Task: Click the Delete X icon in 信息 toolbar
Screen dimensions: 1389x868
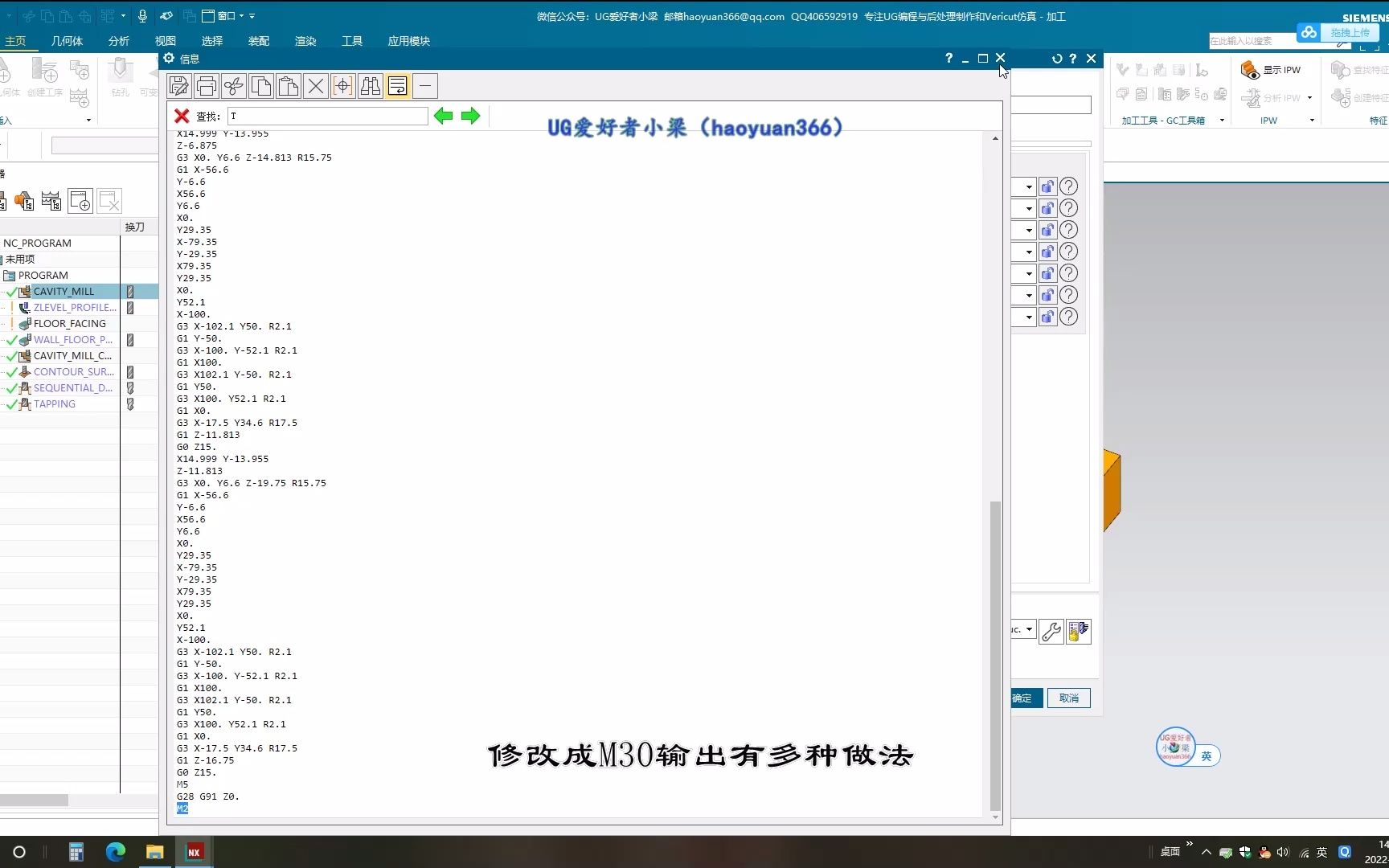Action: click(316, 86)
